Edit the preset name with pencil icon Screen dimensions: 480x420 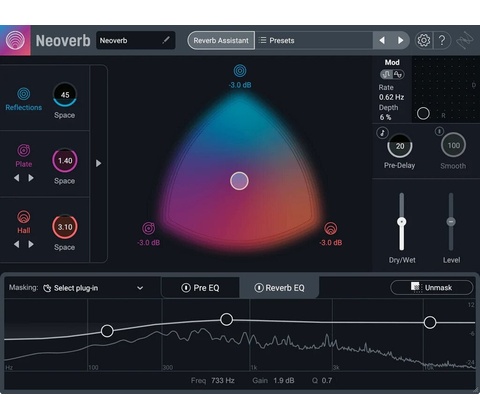coord(166,40)
